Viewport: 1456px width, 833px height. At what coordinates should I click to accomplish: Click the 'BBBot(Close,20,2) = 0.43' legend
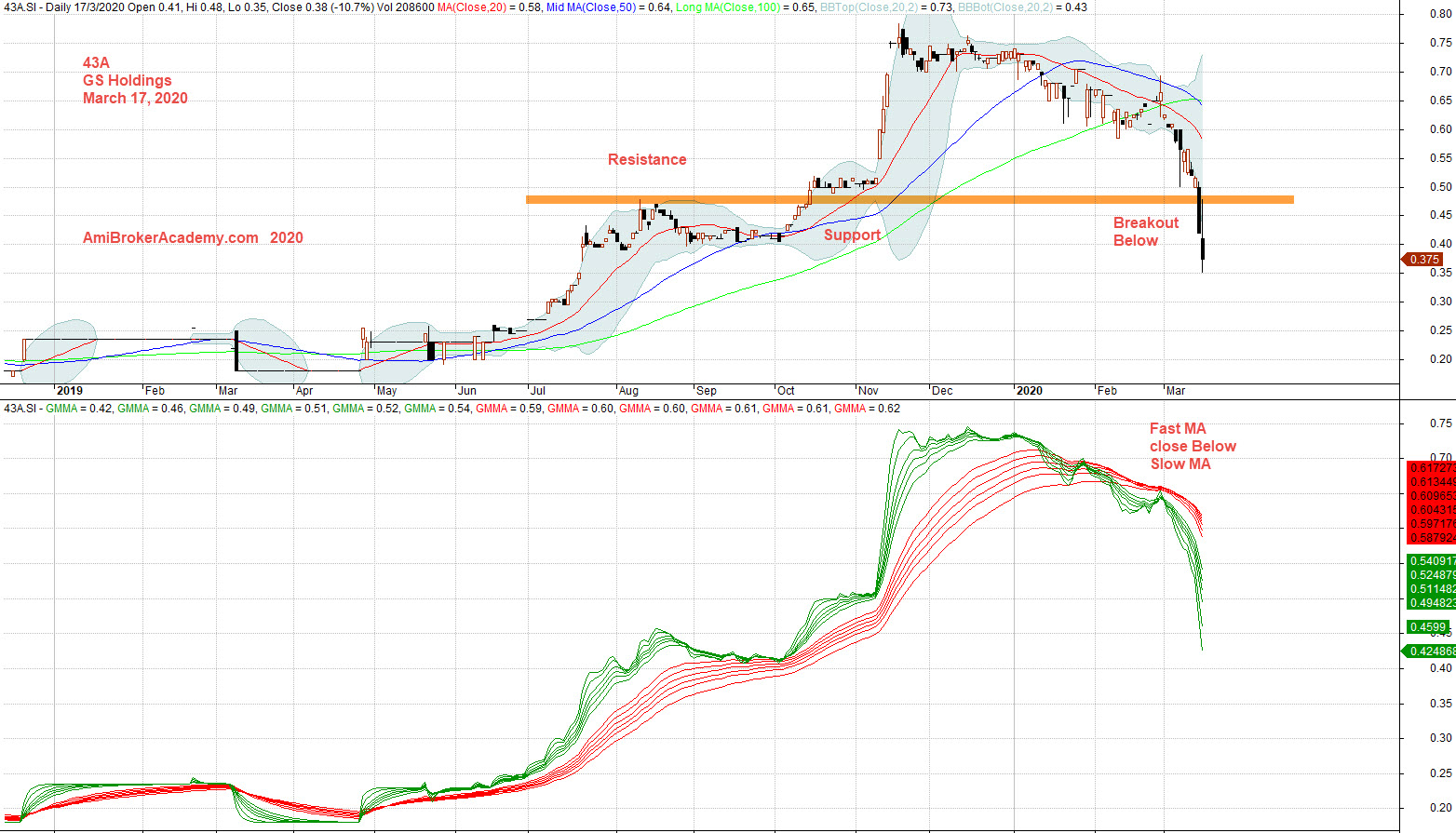(x=1022, y=7)
